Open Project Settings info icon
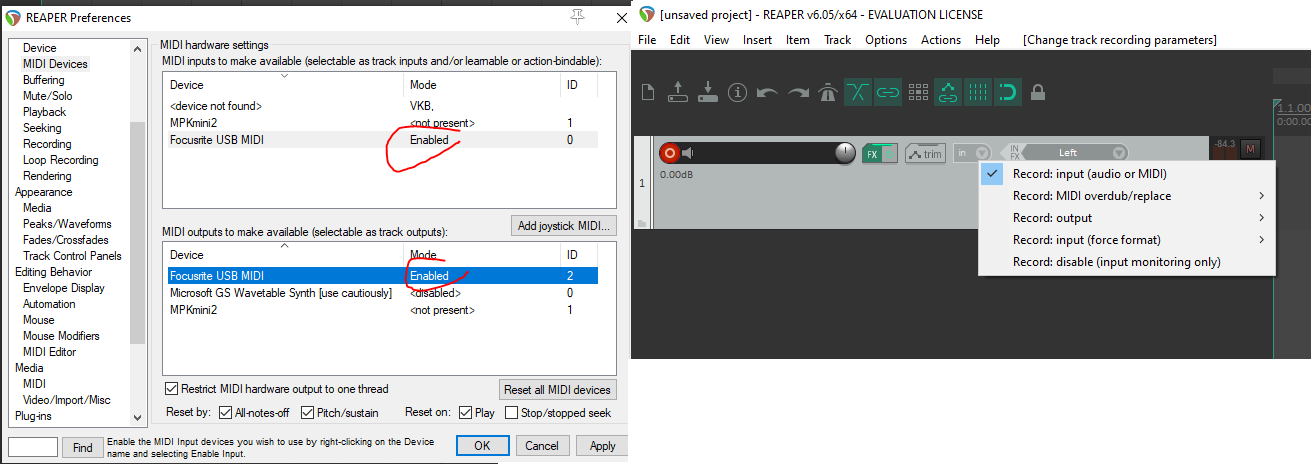 coord(738,93)
